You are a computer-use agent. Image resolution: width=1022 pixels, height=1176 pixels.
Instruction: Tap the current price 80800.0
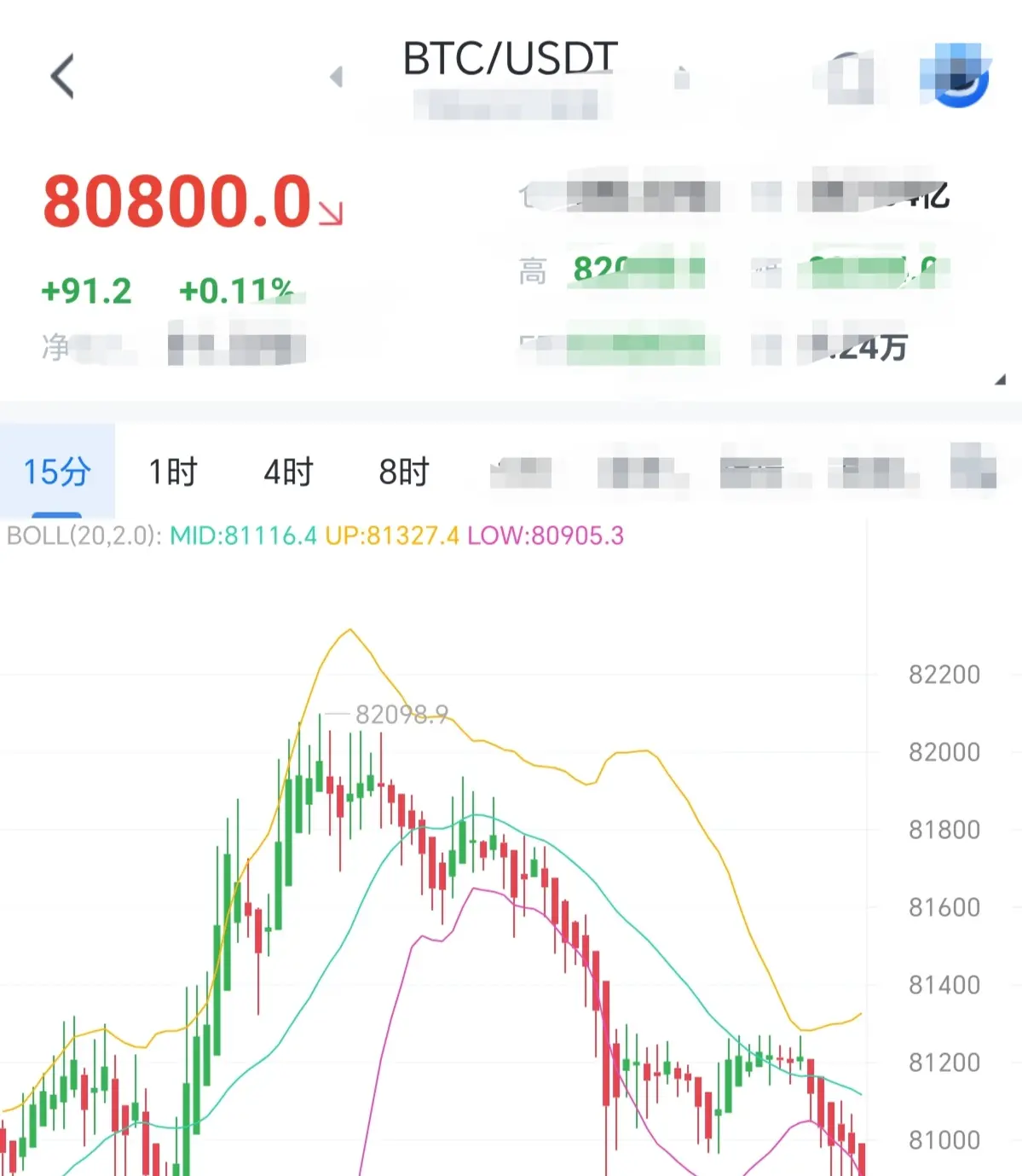pyautogui.click(x=177, y=202)
